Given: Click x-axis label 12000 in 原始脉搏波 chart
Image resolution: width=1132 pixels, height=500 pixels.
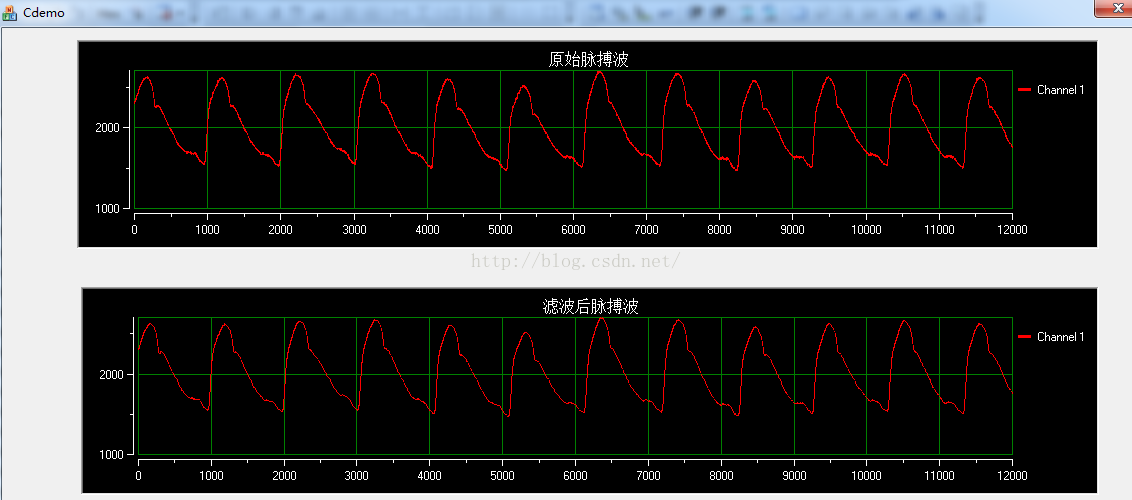Looking at the screenshot, I should click(x=1012, y=229).
